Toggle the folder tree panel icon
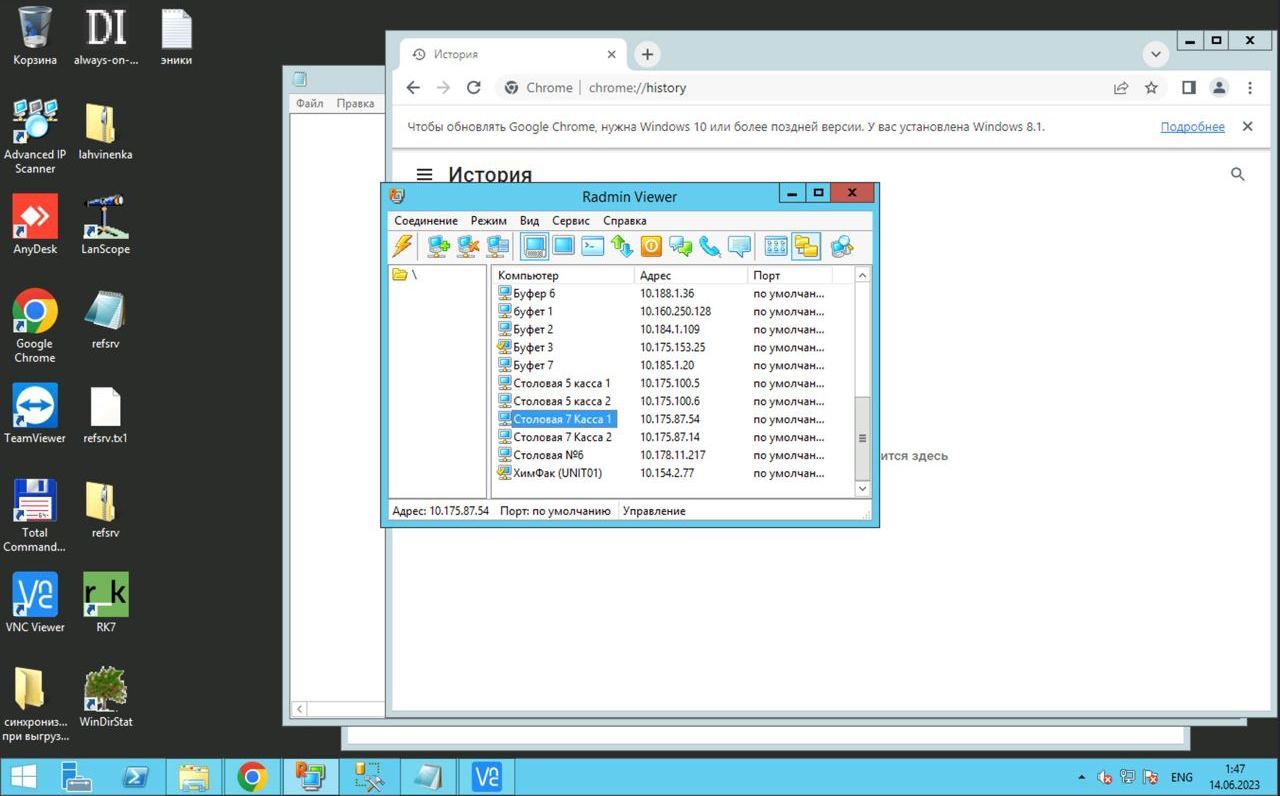Screen dimensions: 1280x796 [806, 246]
